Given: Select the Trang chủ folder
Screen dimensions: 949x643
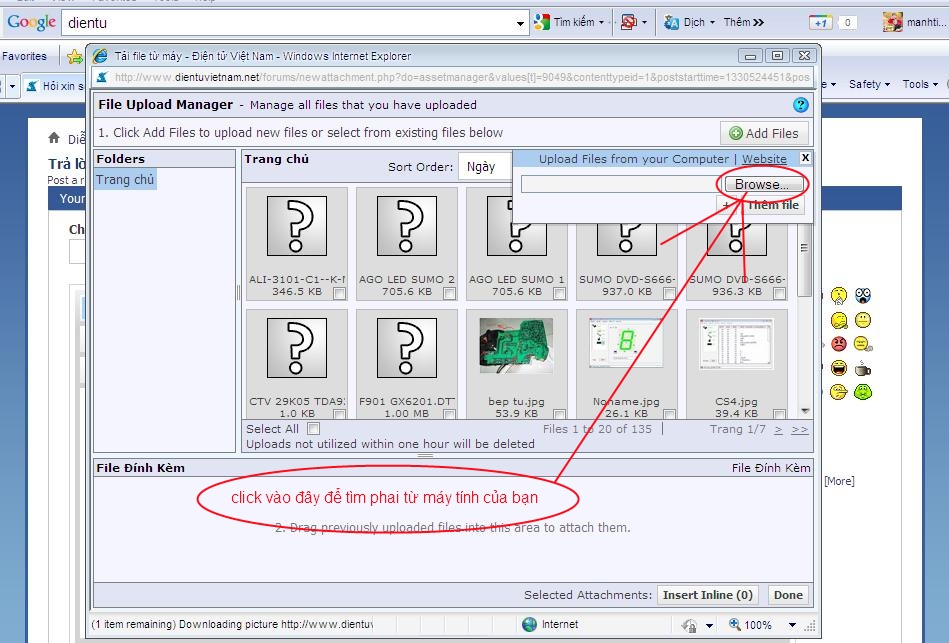Looking at the screenshot, I should click(x=125, y=179).
